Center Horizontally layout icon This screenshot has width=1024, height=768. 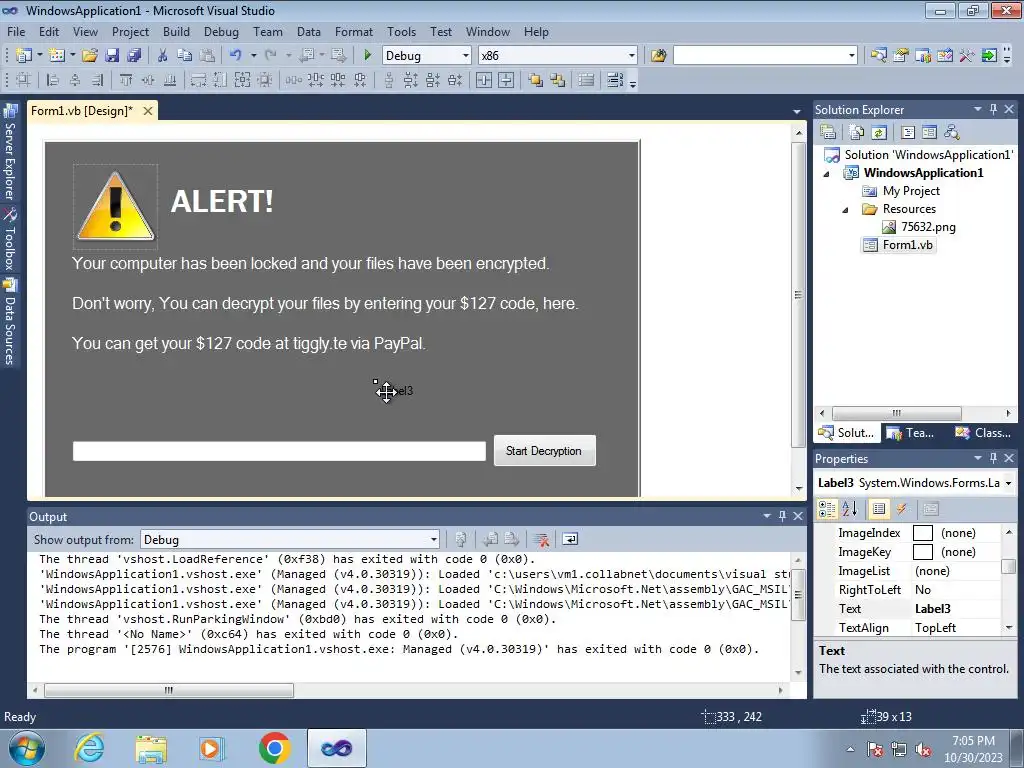coord(484,80)
